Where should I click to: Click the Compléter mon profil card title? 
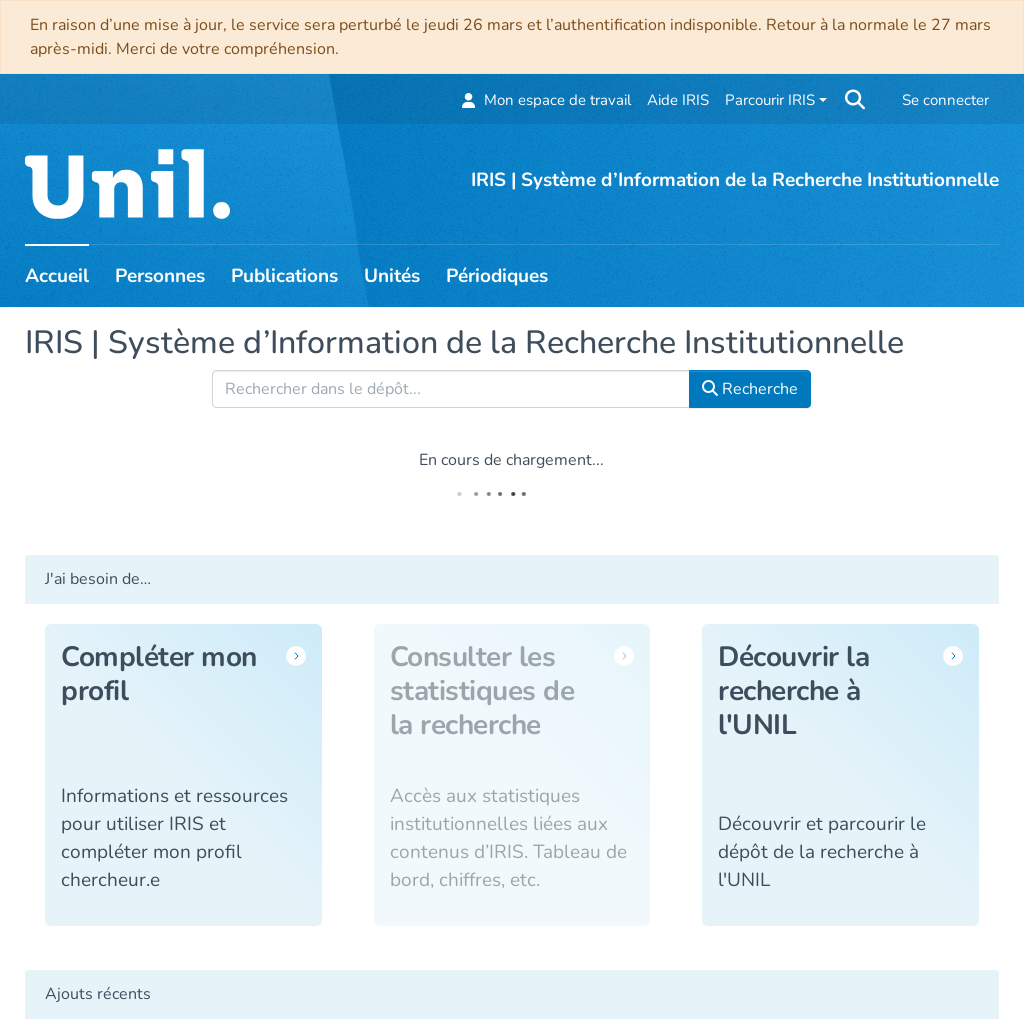159,673
